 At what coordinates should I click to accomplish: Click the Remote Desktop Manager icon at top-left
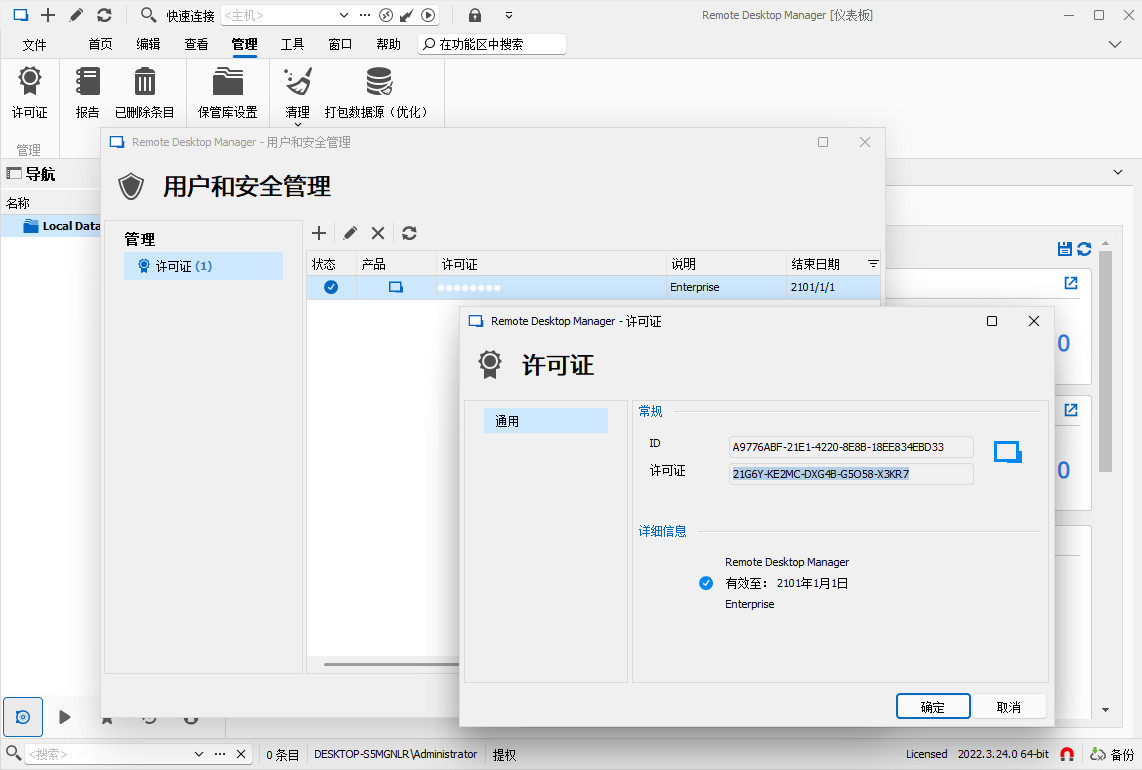tap(20, 15)
